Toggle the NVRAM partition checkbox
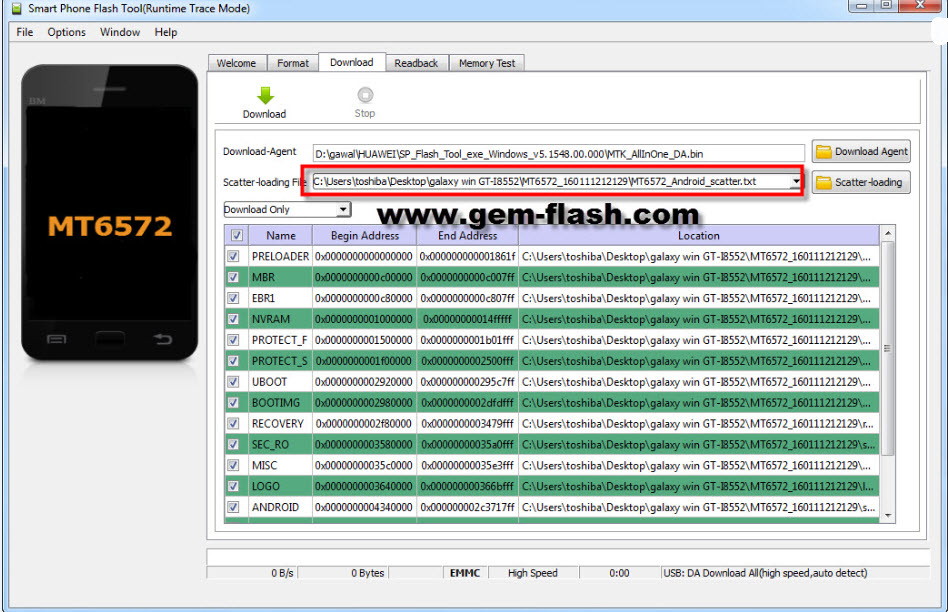Screen dimensions: 948x612 (x=233, y=319)
